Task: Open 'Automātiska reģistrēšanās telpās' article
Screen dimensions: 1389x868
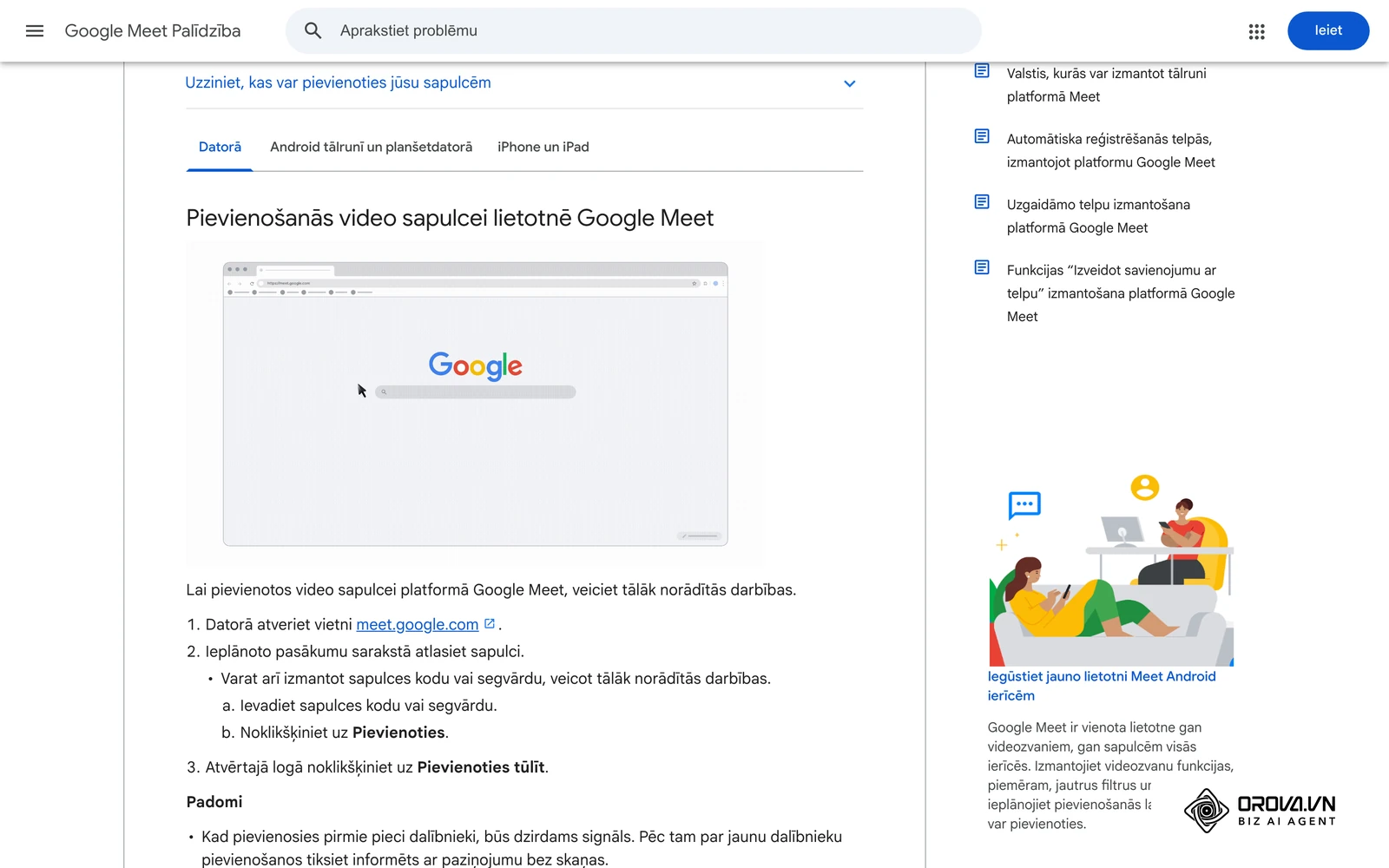Action: 1111,150
